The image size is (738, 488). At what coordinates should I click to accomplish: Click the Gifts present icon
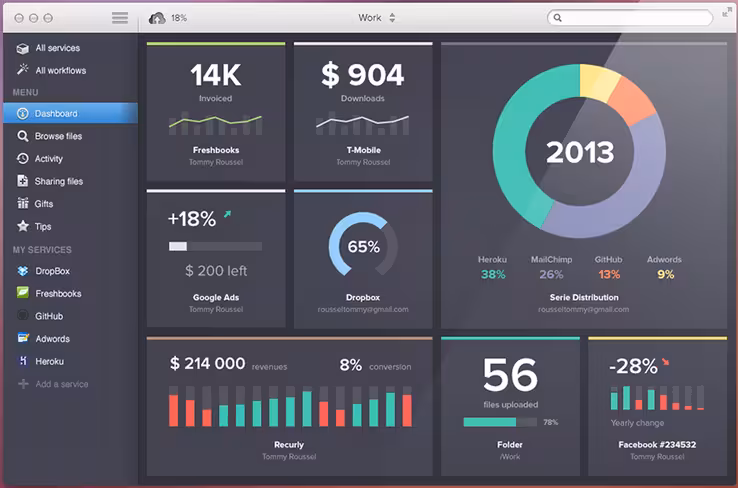click(x=22, y=203)
